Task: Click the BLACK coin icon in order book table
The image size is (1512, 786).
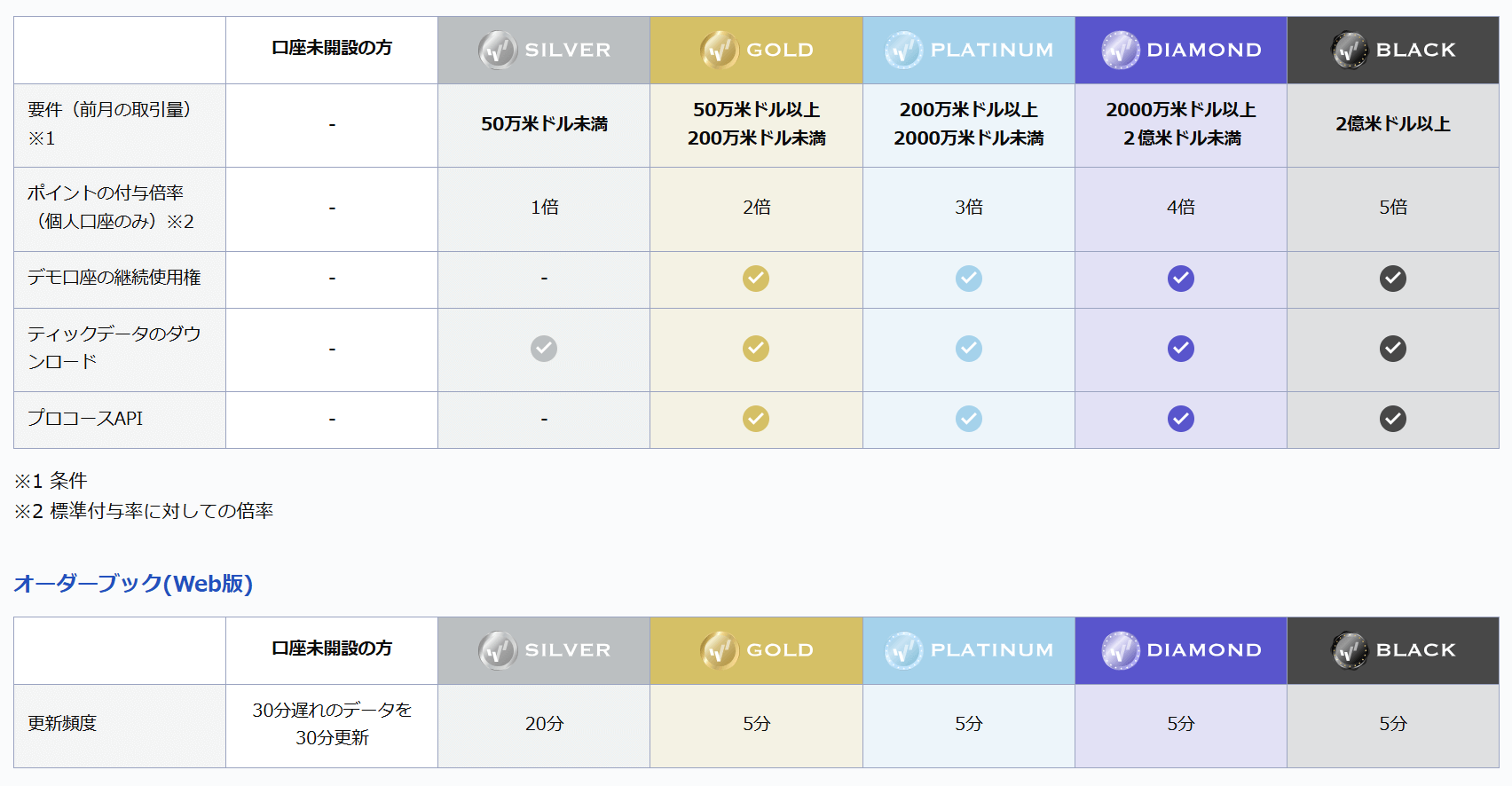Action: tap(1350, 650)
